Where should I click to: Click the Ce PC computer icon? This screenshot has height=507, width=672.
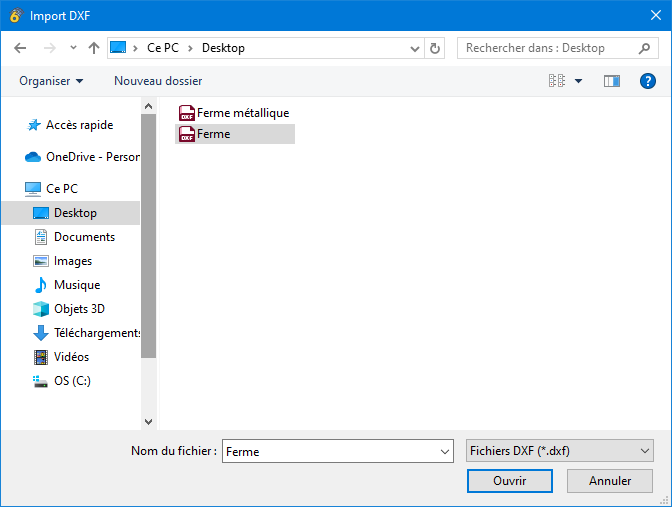tap(33, 189)
